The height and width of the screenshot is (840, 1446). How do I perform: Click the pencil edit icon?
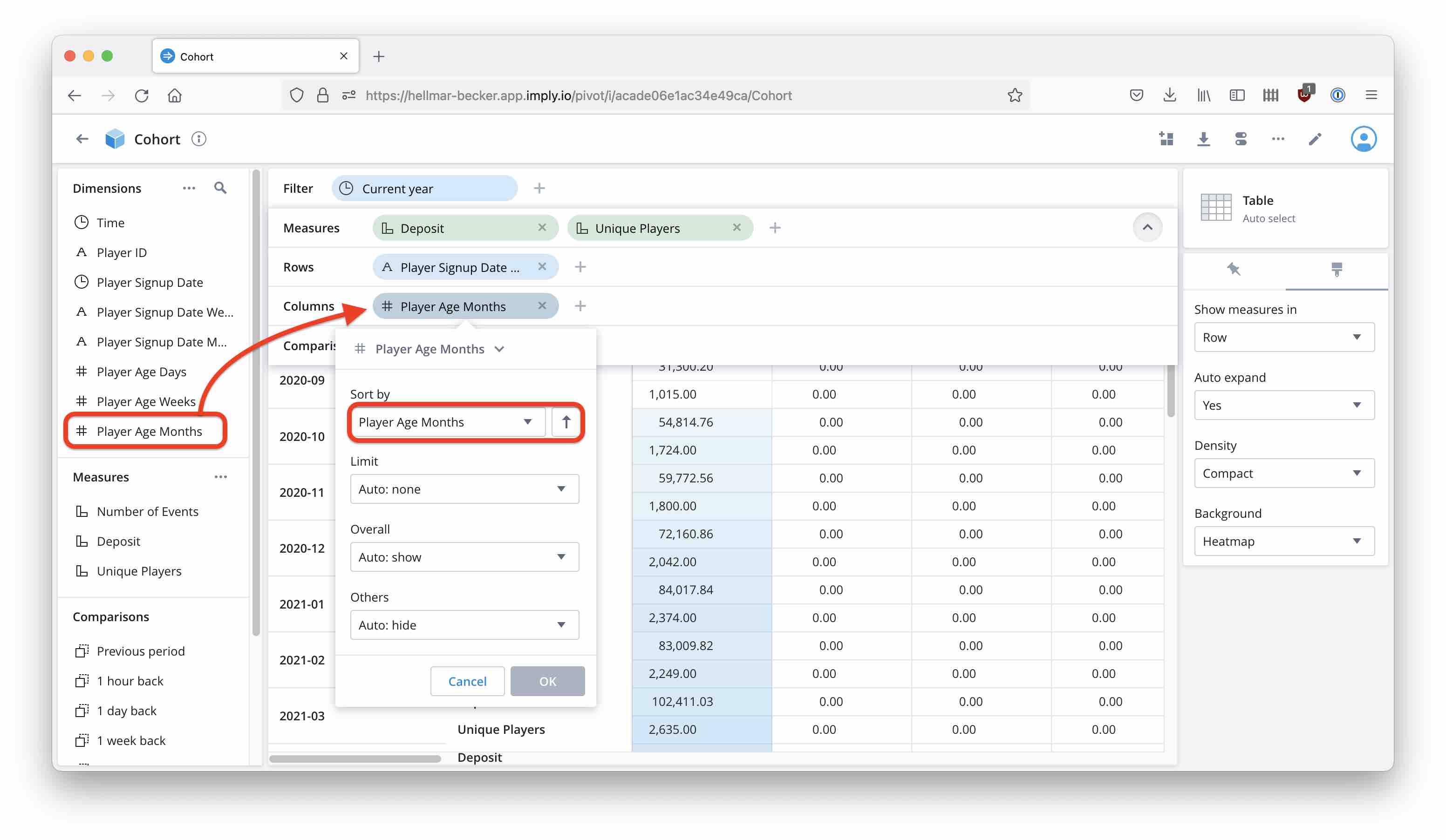[1315, 139]
